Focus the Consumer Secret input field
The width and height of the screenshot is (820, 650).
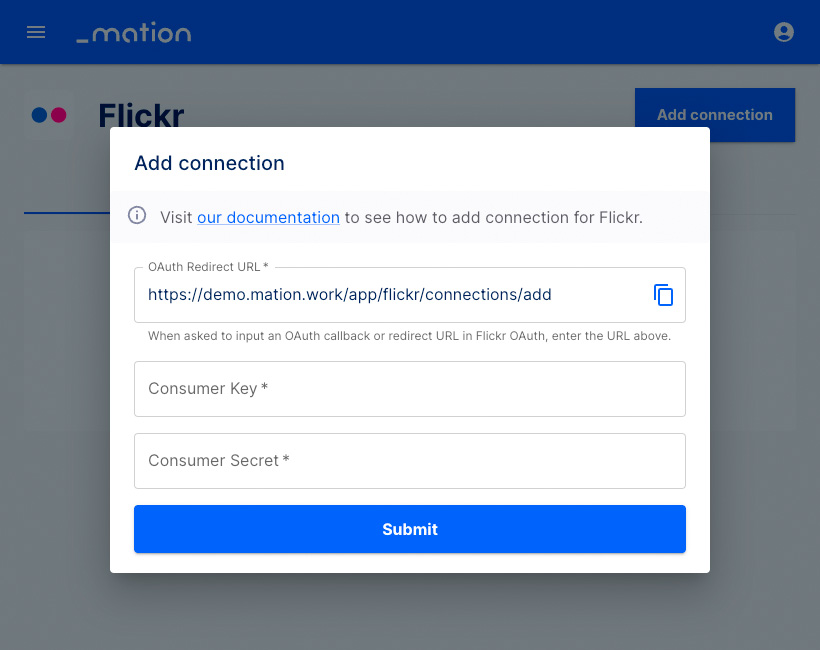point(409,461)
